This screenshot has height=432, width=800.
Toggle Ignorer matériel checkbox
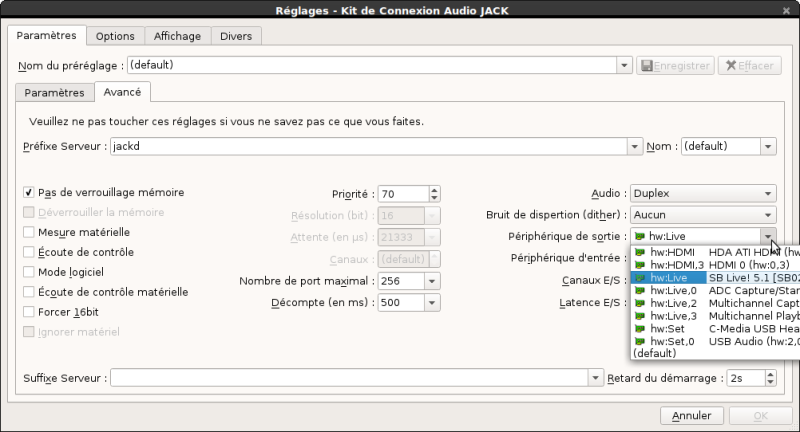coord(29,332)
